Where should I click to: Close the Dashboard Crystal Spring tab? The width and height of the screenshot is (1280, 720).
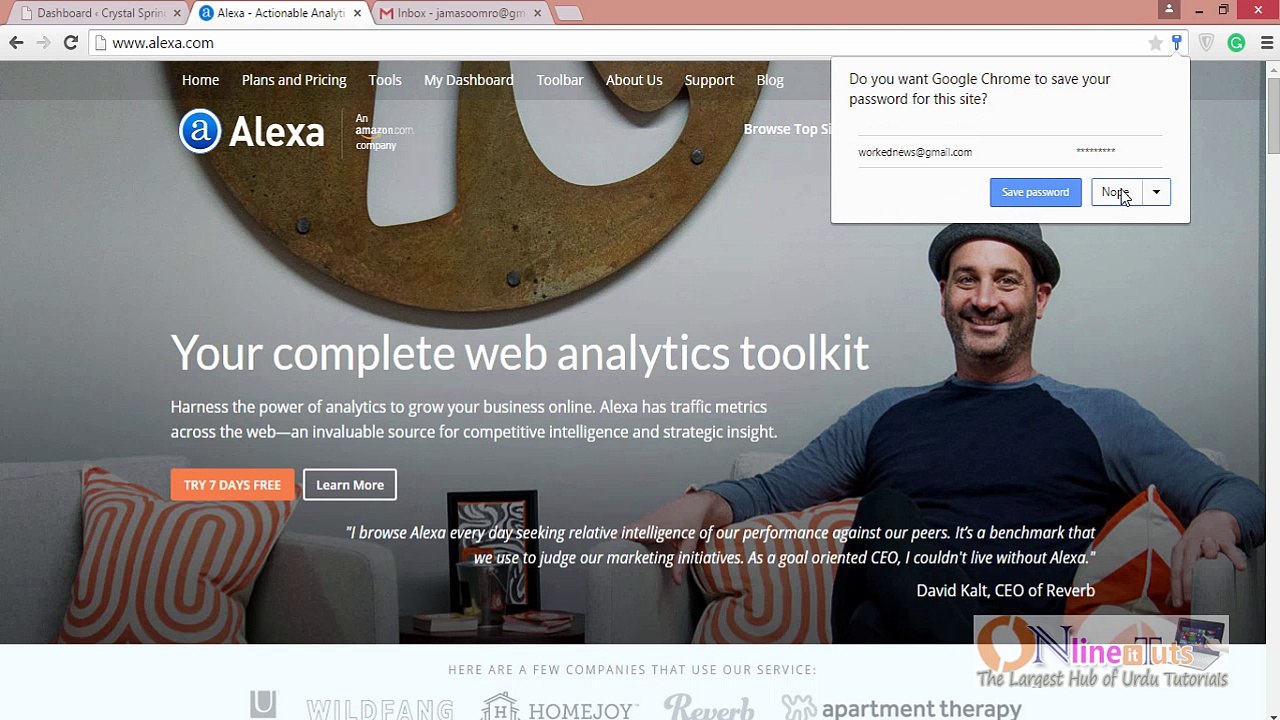coord(177,13)
